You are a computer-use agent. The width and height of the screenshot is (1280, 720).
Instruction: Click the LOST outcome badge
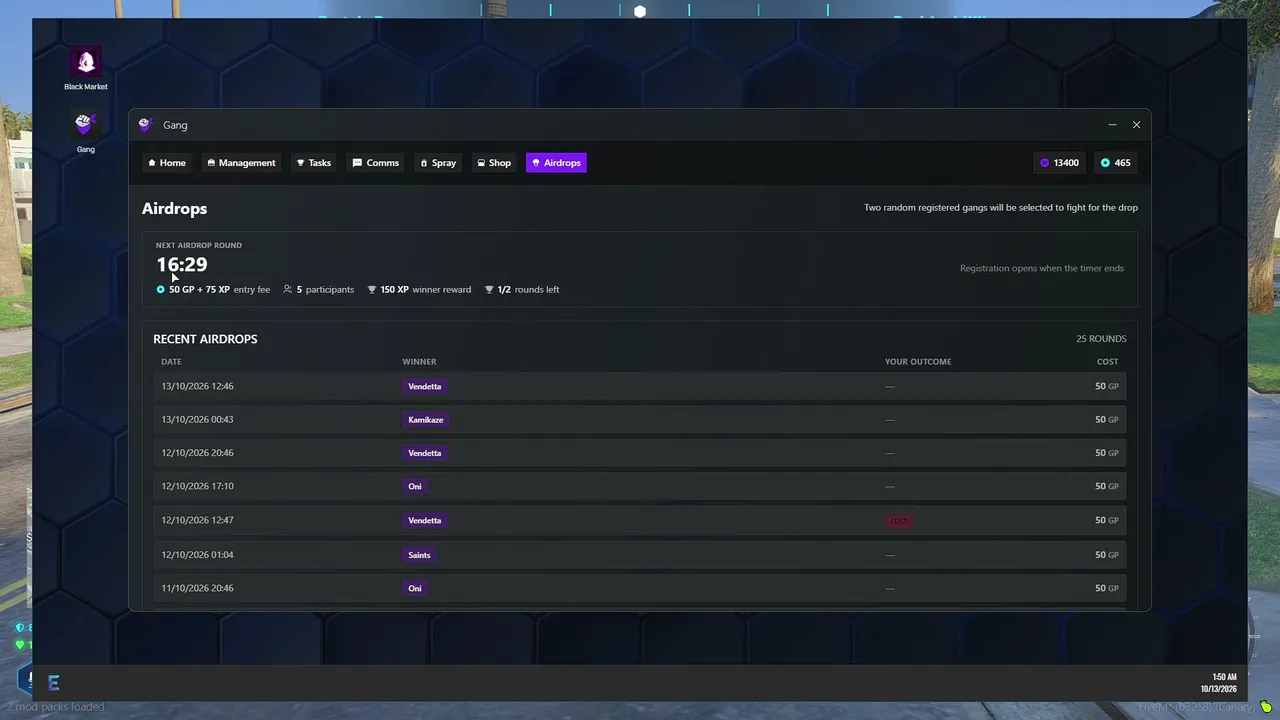click(899, 521)
